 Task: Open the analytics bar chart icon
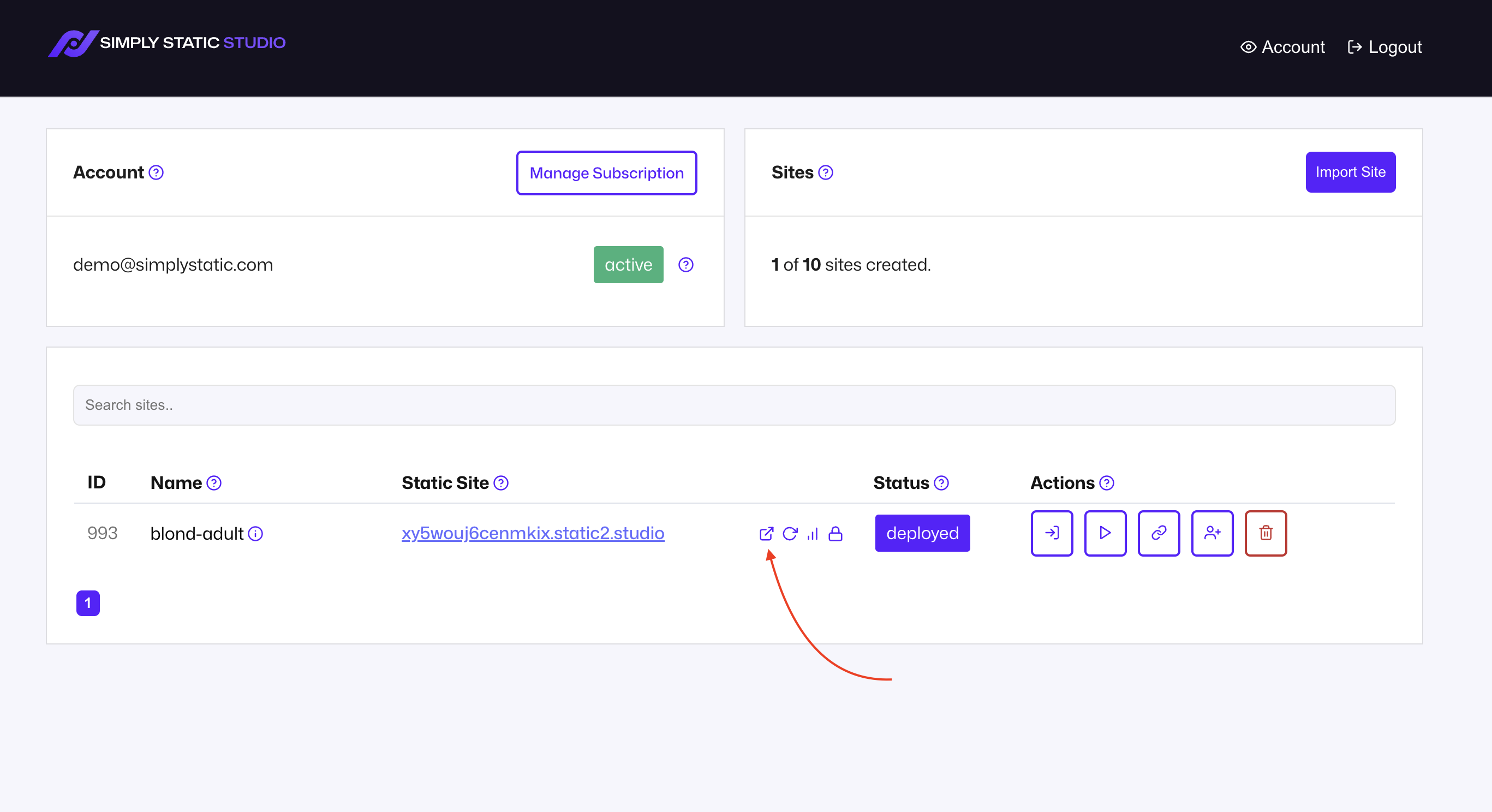point(813,533)
